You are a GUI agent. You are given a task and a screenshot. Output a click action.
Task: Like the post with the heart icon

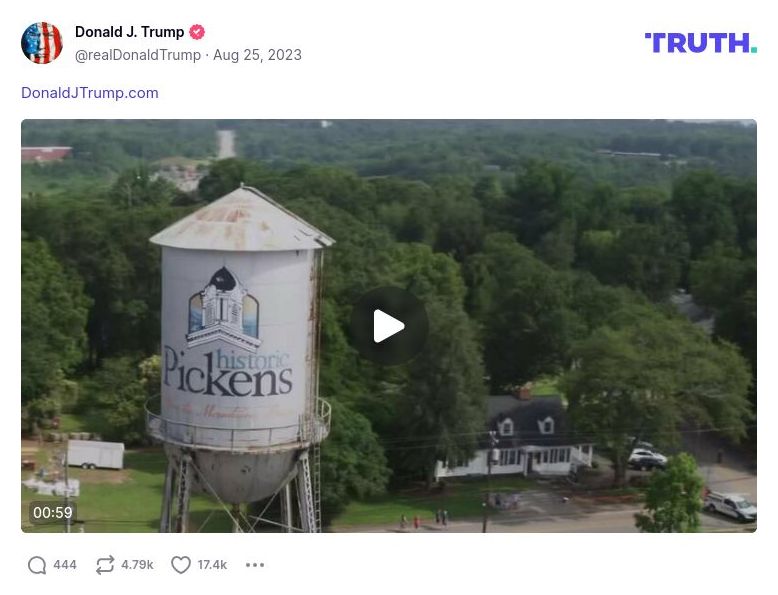(181, 565)
